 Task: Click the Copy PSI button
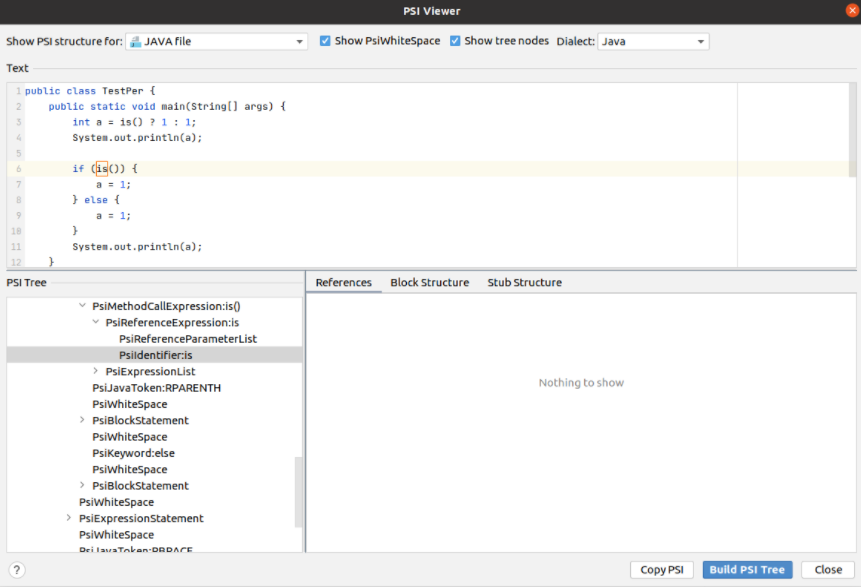click(661, 570)
